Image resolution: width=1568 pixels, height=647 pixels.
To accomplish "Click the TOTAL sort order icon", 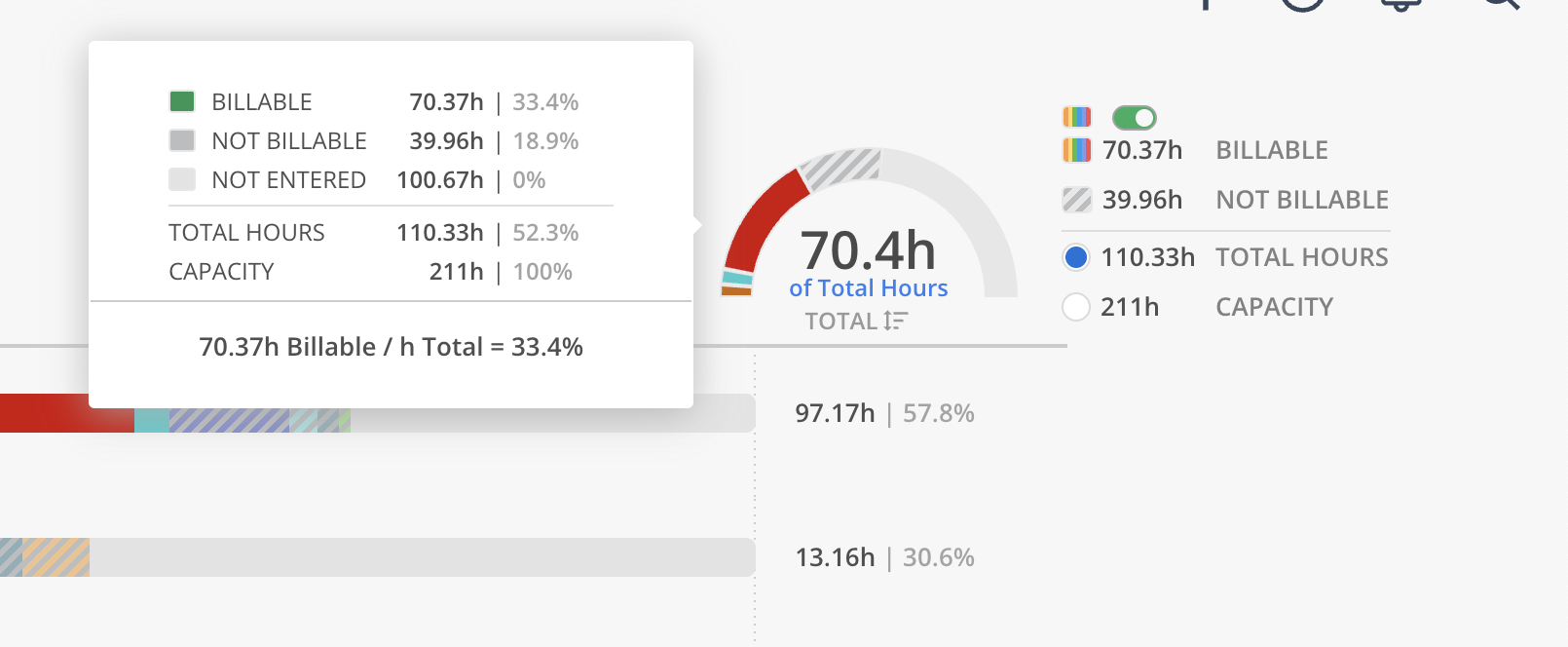I will pos(896,321).
